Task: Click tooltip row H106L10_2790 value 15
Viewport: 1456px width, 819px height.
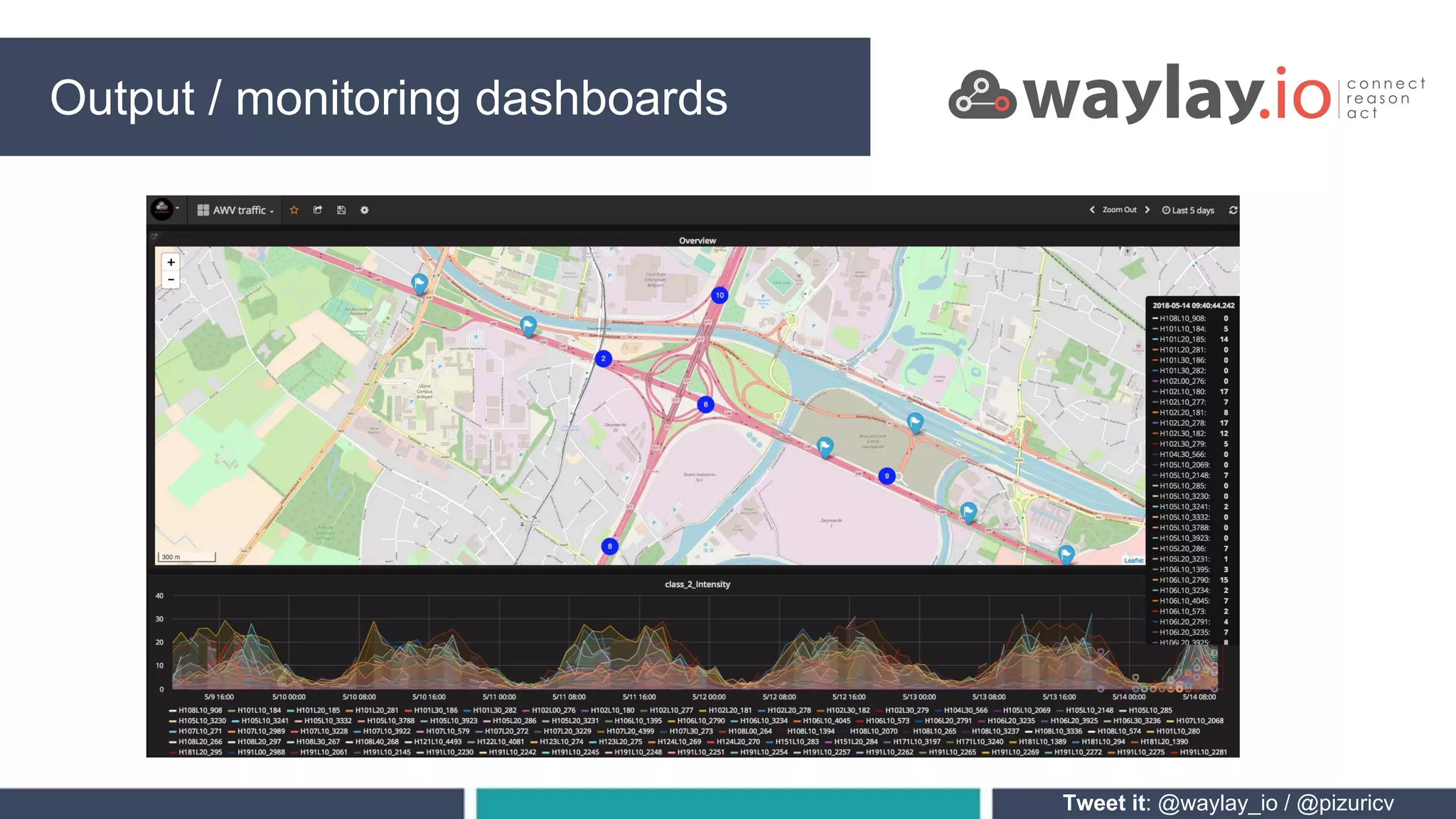Action: point(1191,580)
